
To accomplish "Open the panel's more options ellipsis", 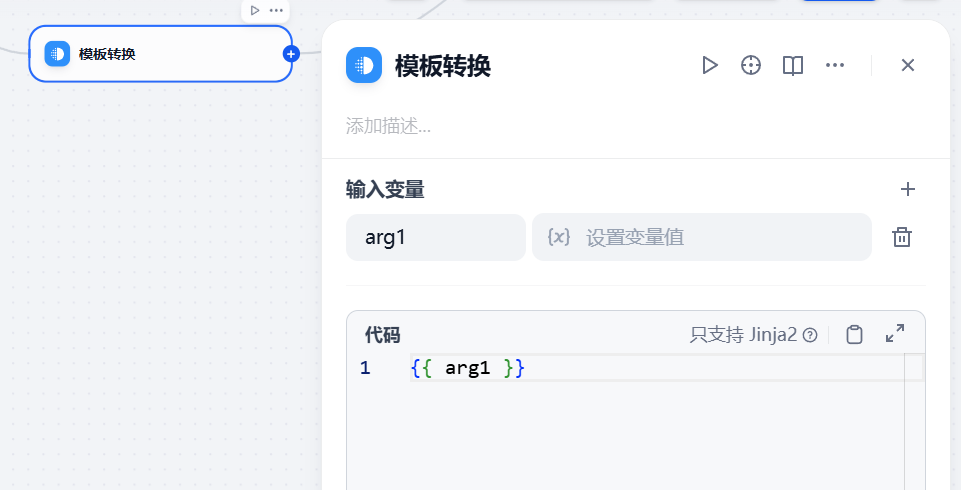I will coord(835,65).
